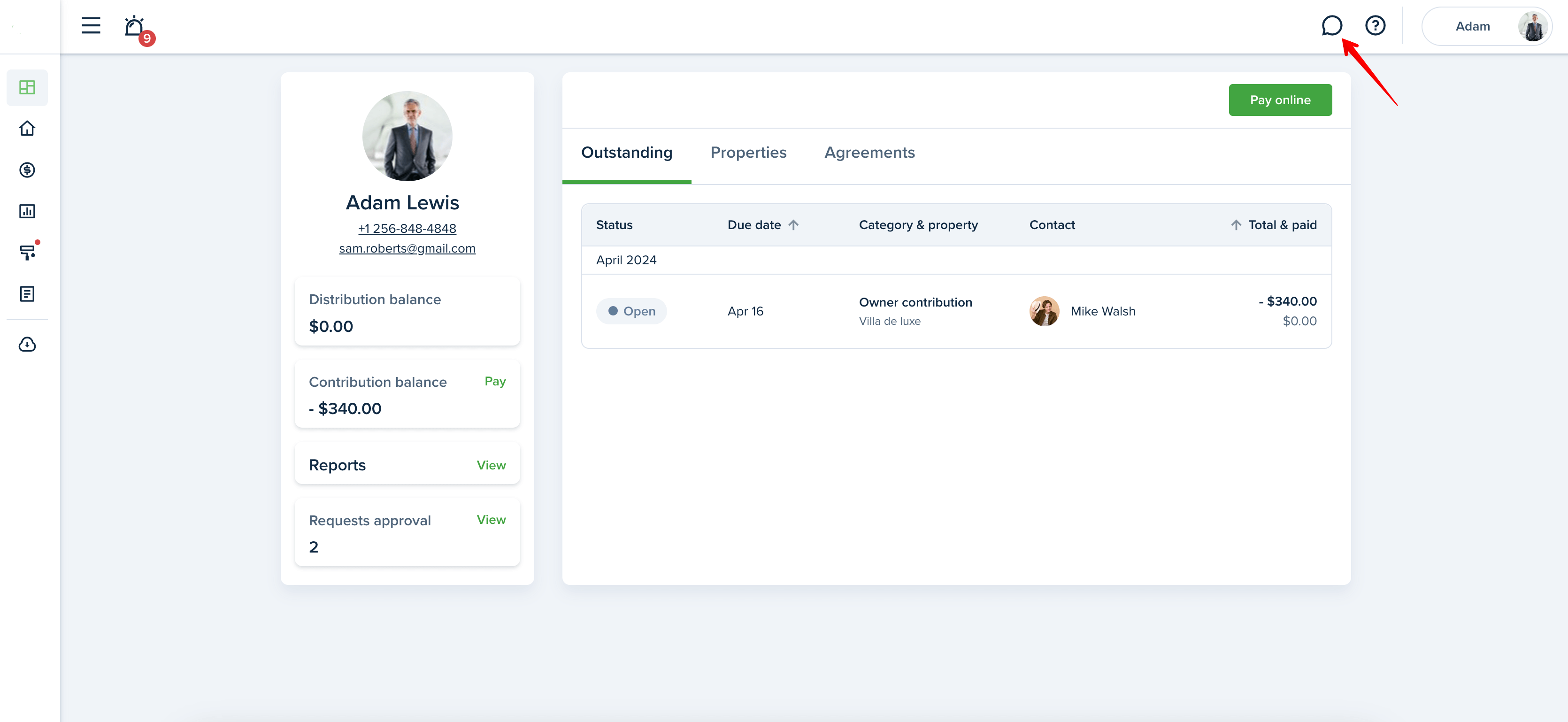Open the chat messages icon
This screenshot has width=1568, height=722.
pyautogui.click(x=1331, y=25)
